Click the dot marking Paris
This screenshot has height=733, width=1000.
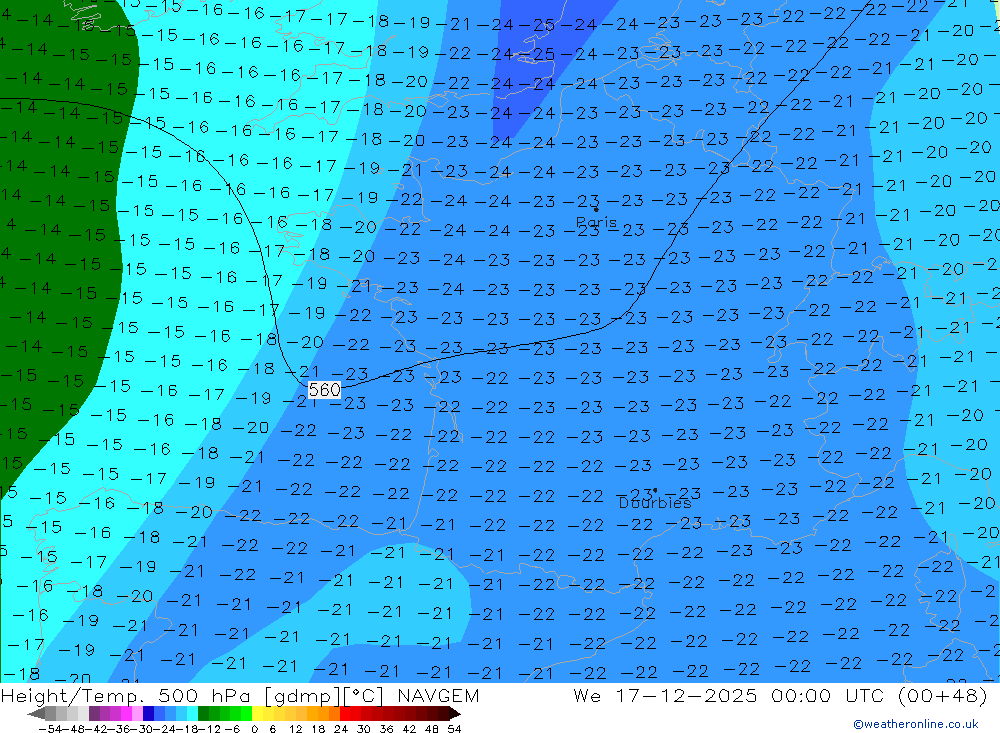point(596,209)
